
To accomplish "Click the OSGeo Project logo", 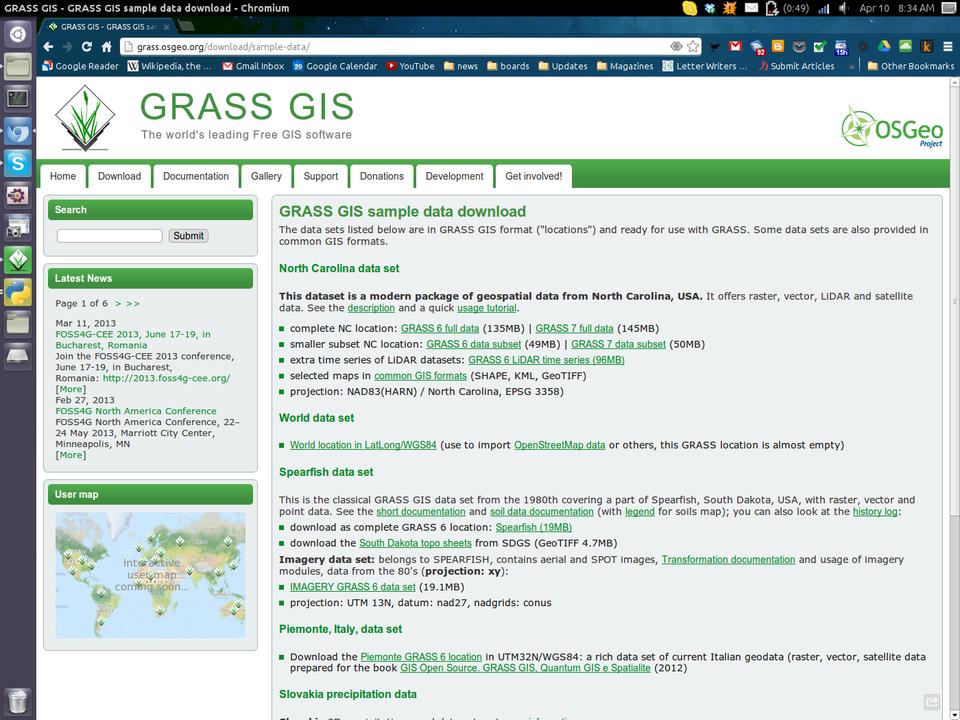I will (x=893, y=127).
